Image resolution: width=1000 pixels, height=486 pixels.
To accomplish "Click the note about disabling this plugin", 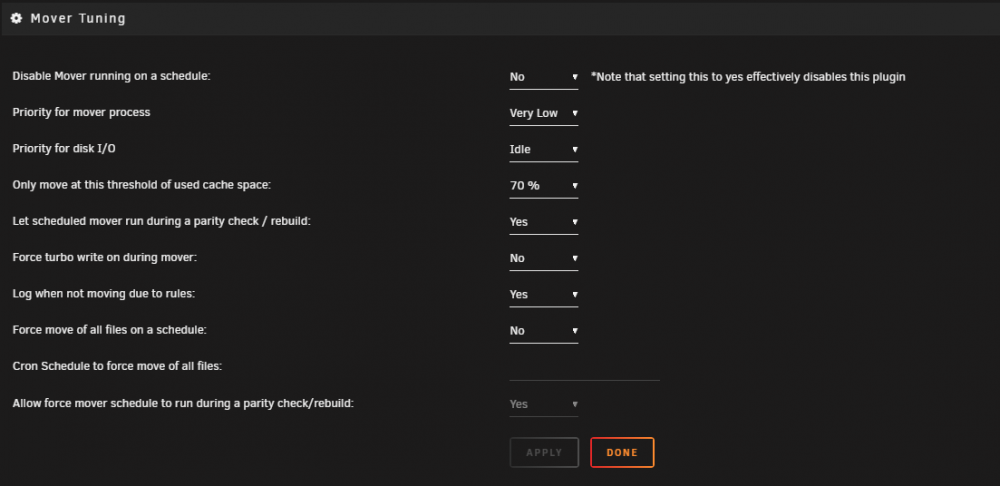I will (x=748, y=77).
